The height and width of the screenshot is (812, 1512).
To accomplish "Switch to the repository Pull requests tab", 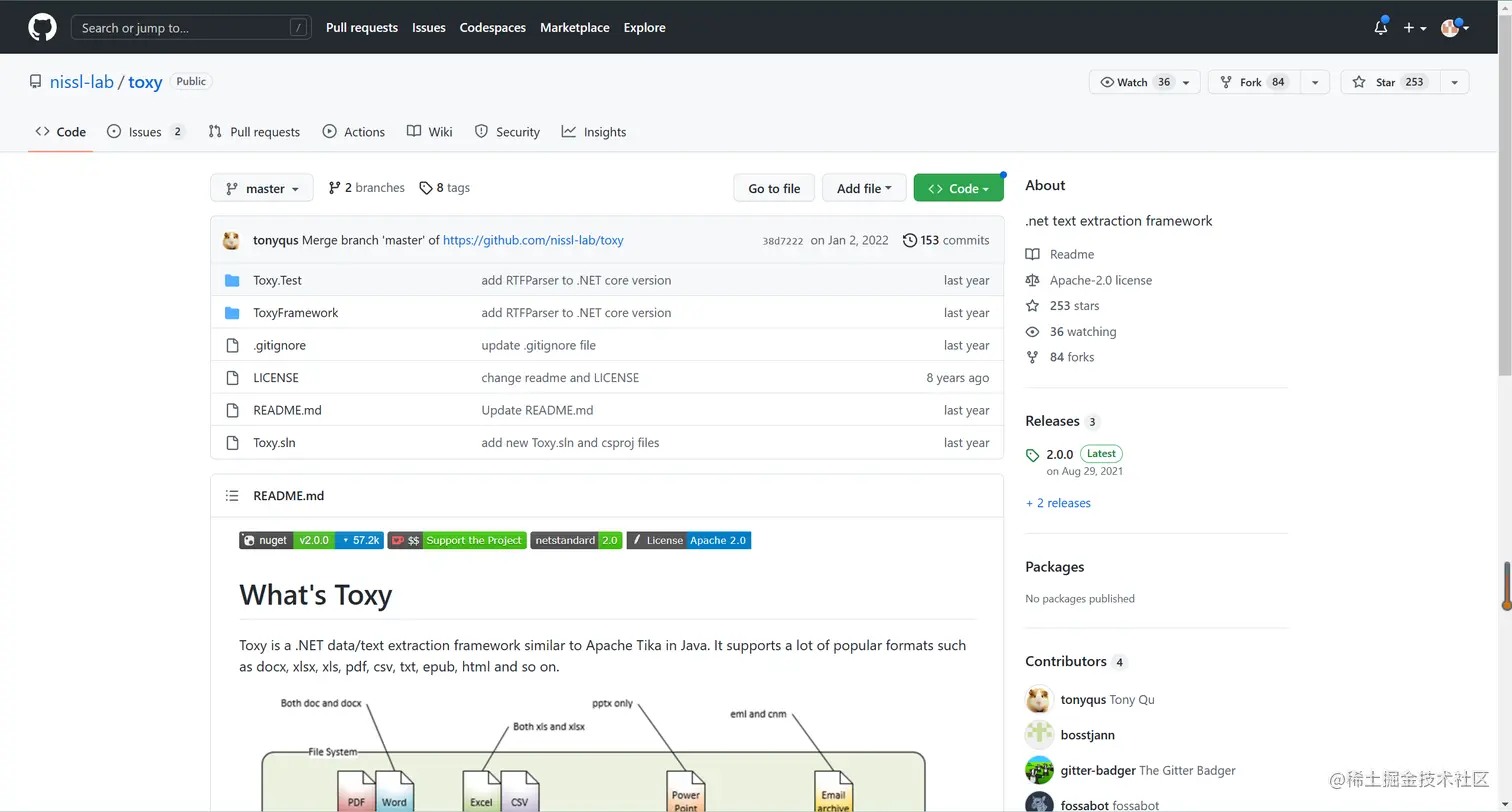I will pyautogui.click(x=254, y=132).
